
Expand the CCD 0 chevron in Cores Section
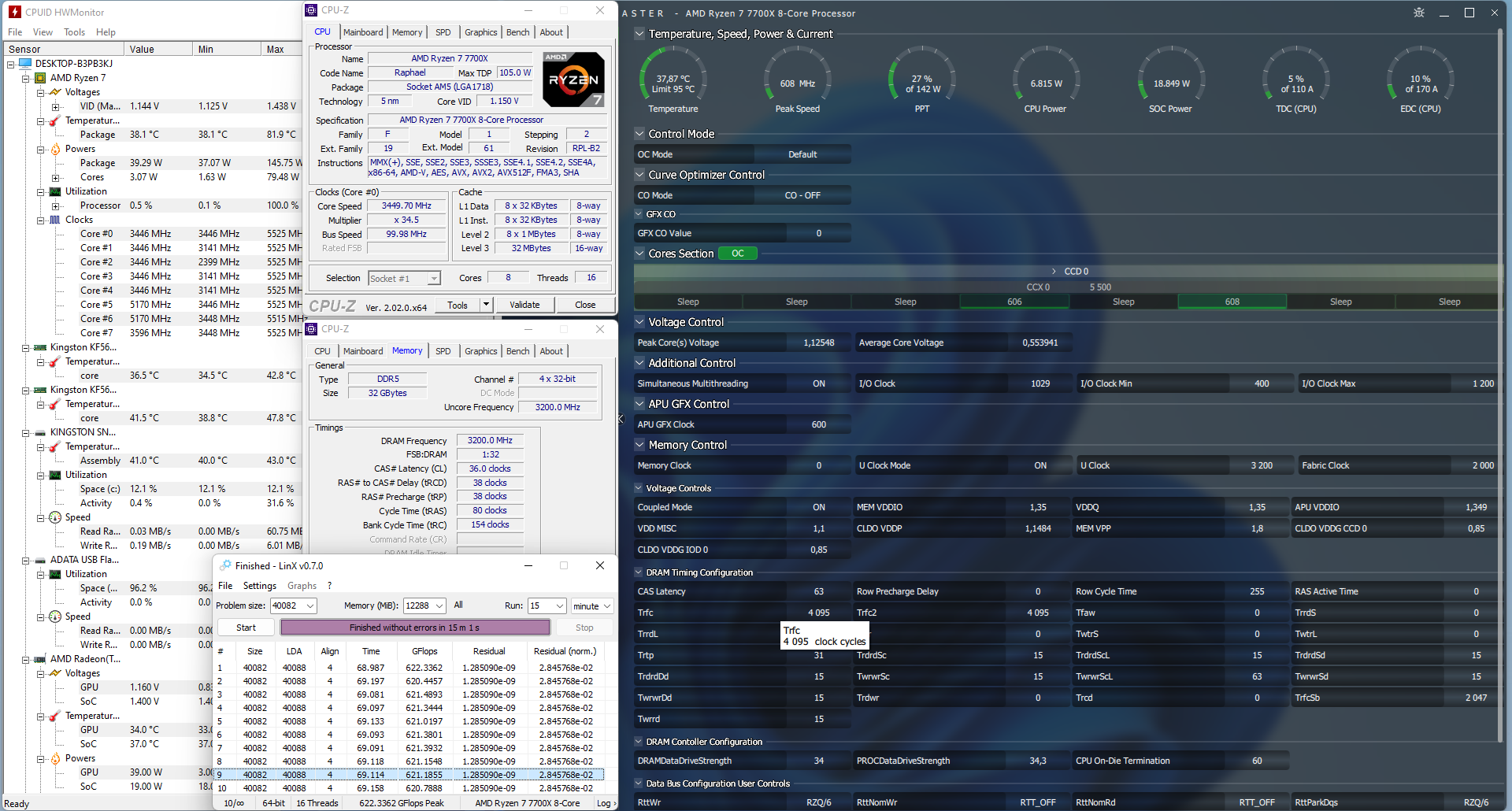[x=1054, y=271]
